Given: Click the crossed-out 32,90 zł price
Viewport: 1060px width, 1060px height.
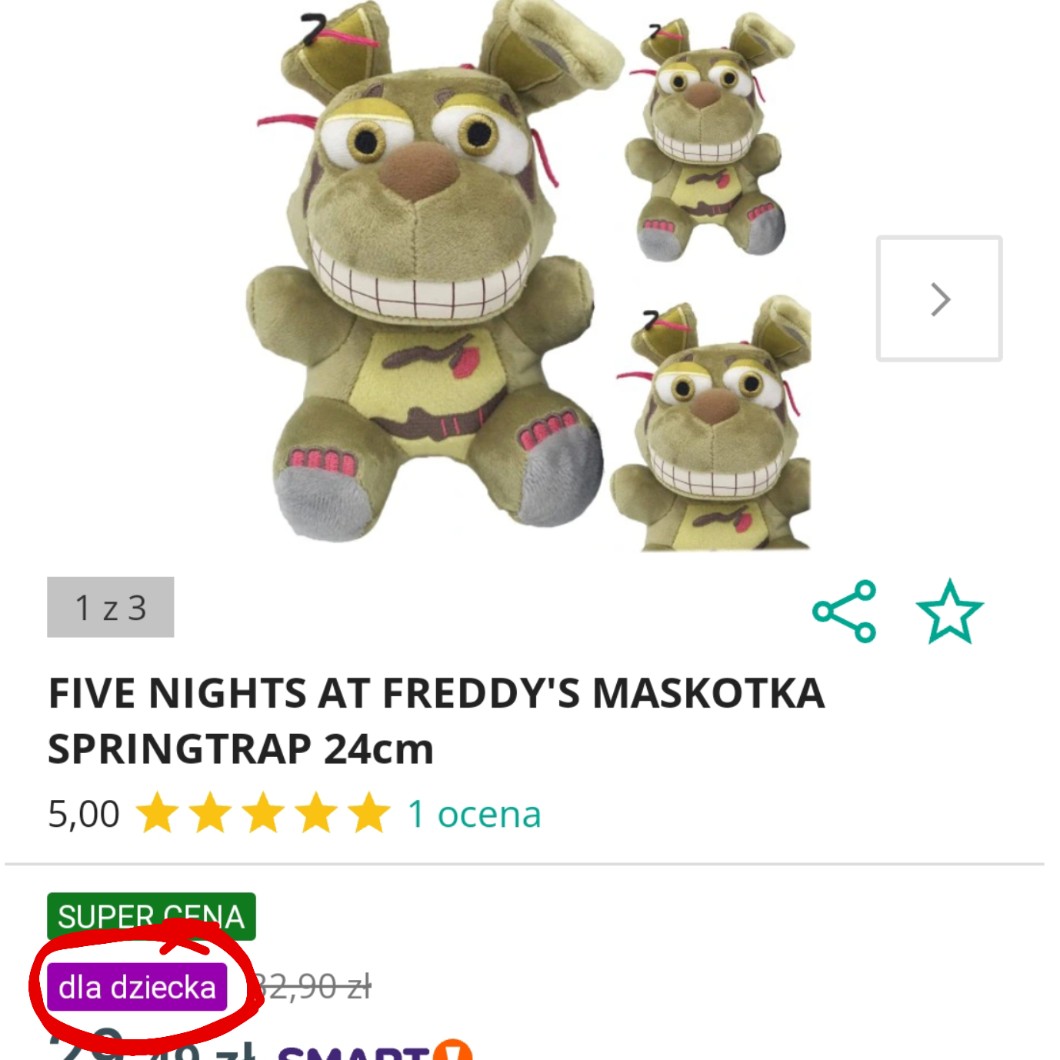Looking at the screenshot, I should [312, 988].
